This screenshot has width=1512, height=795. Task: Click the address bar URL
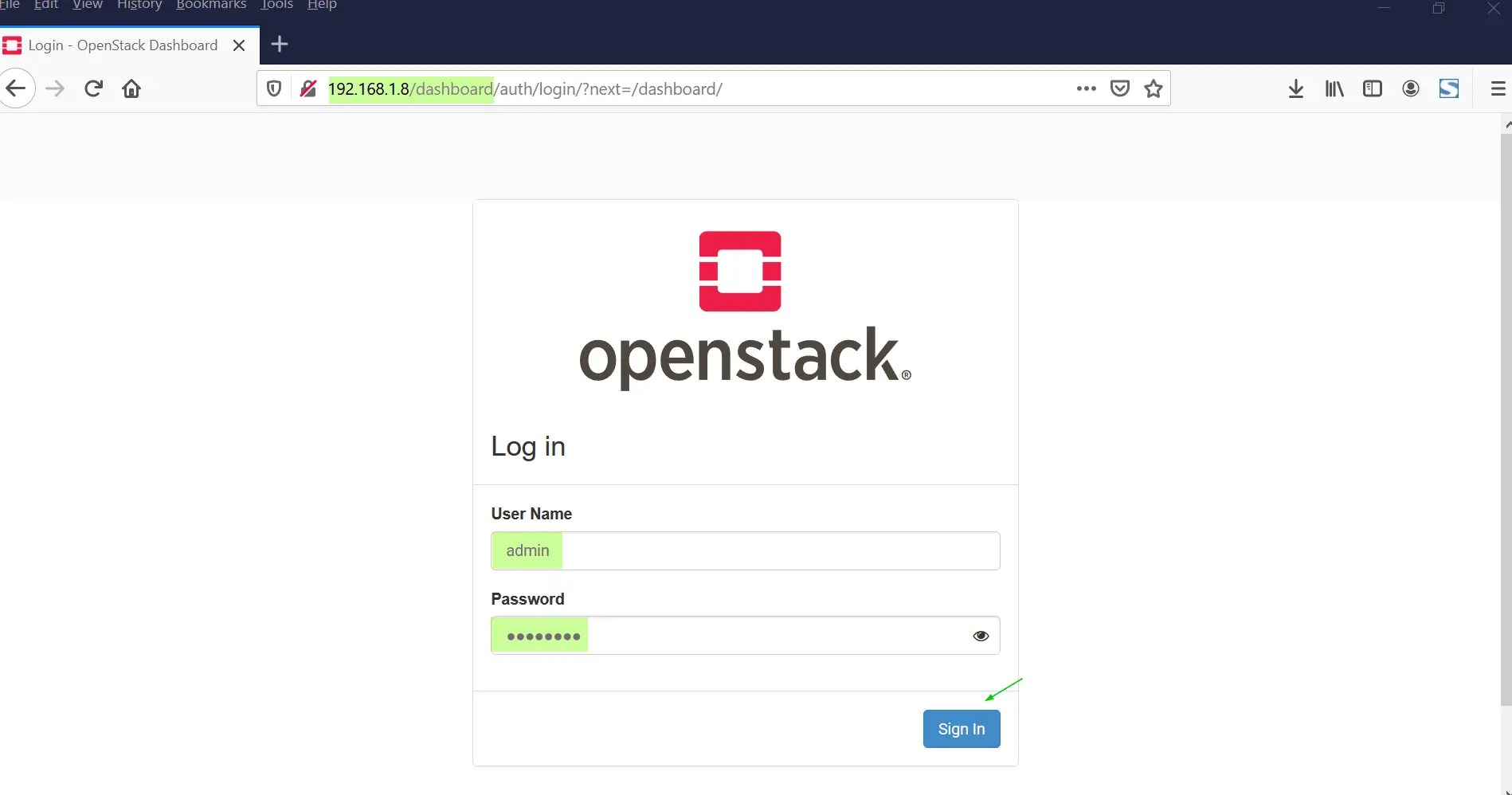pos(525,88)
